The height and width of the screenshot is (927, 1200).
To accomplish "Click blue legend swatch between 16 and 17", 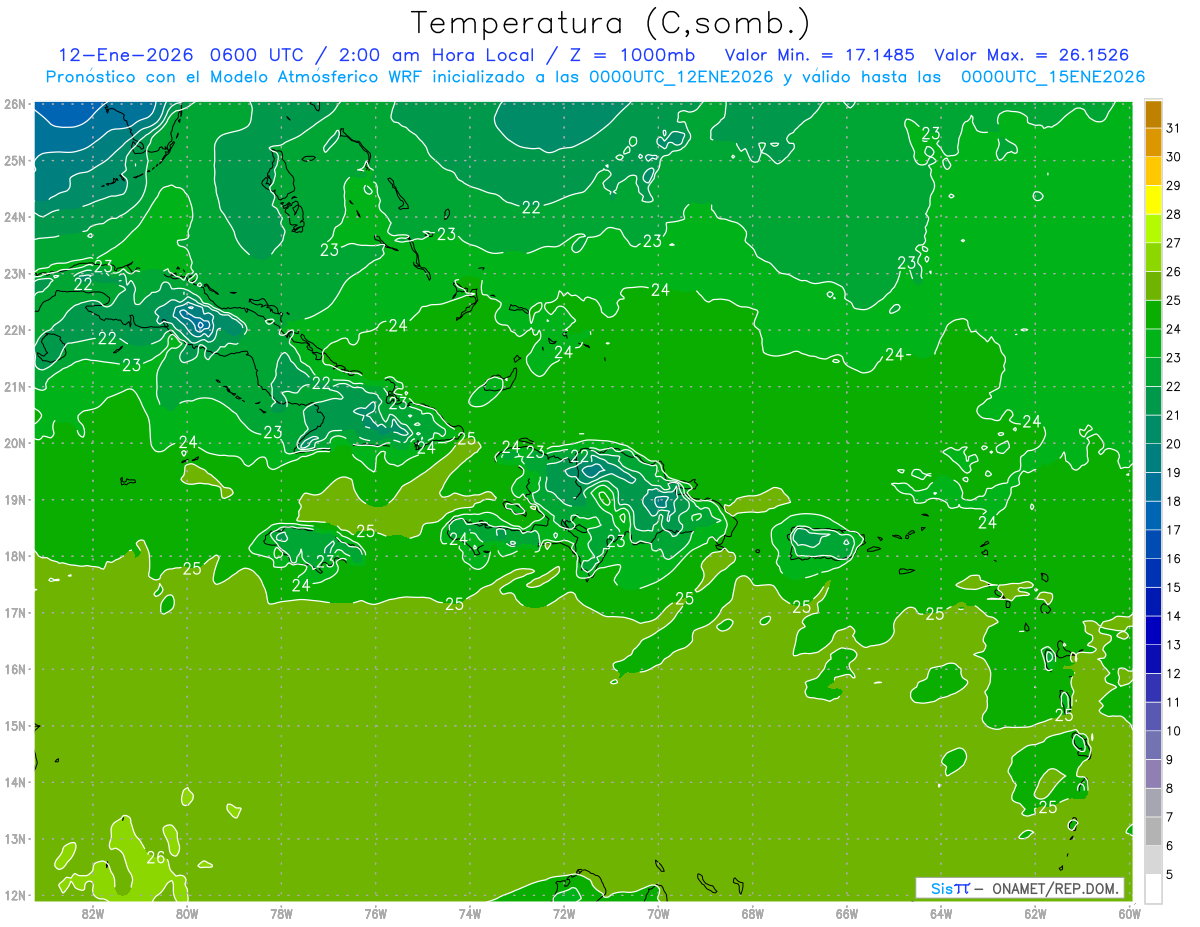I will [1153, 544].
